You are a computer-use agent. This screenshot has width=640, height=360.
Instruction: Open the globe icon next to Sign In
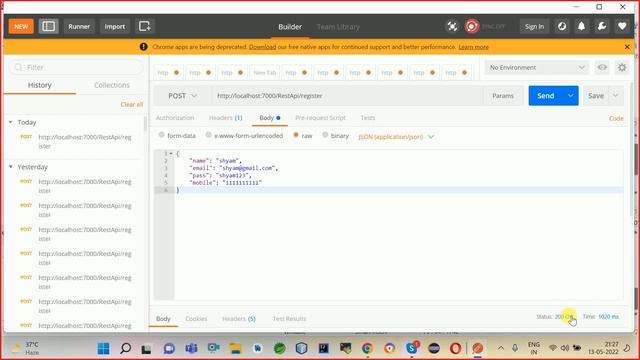pos(562,27)
